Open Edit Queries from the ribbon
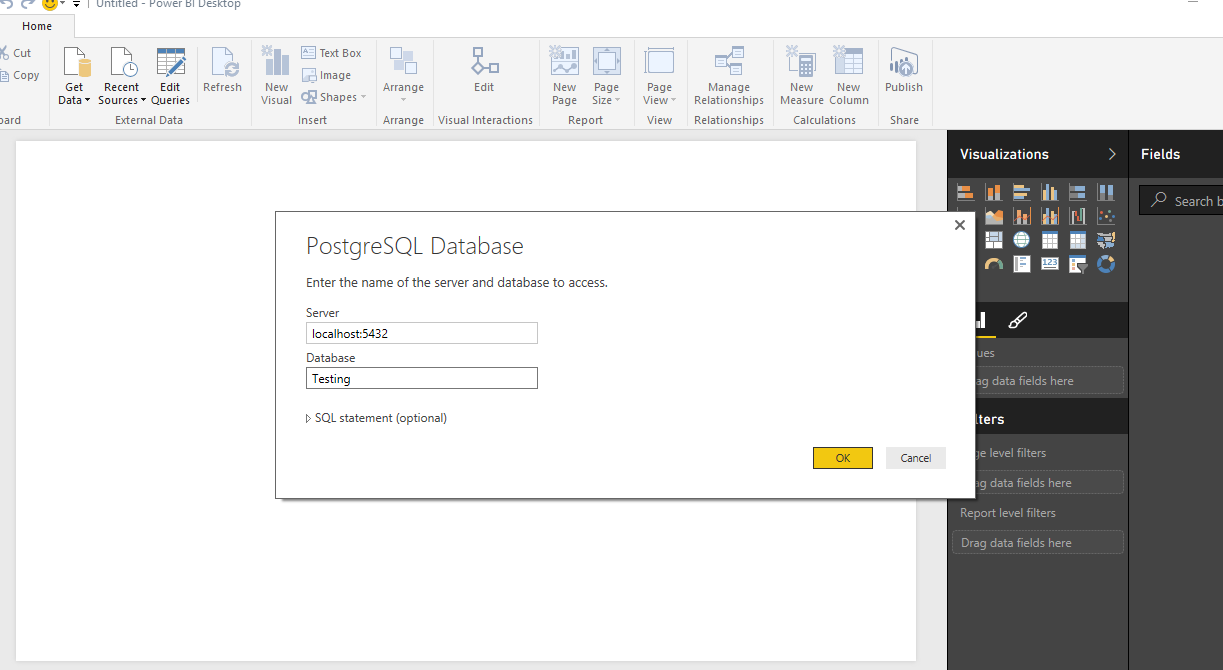 (170, 76)
